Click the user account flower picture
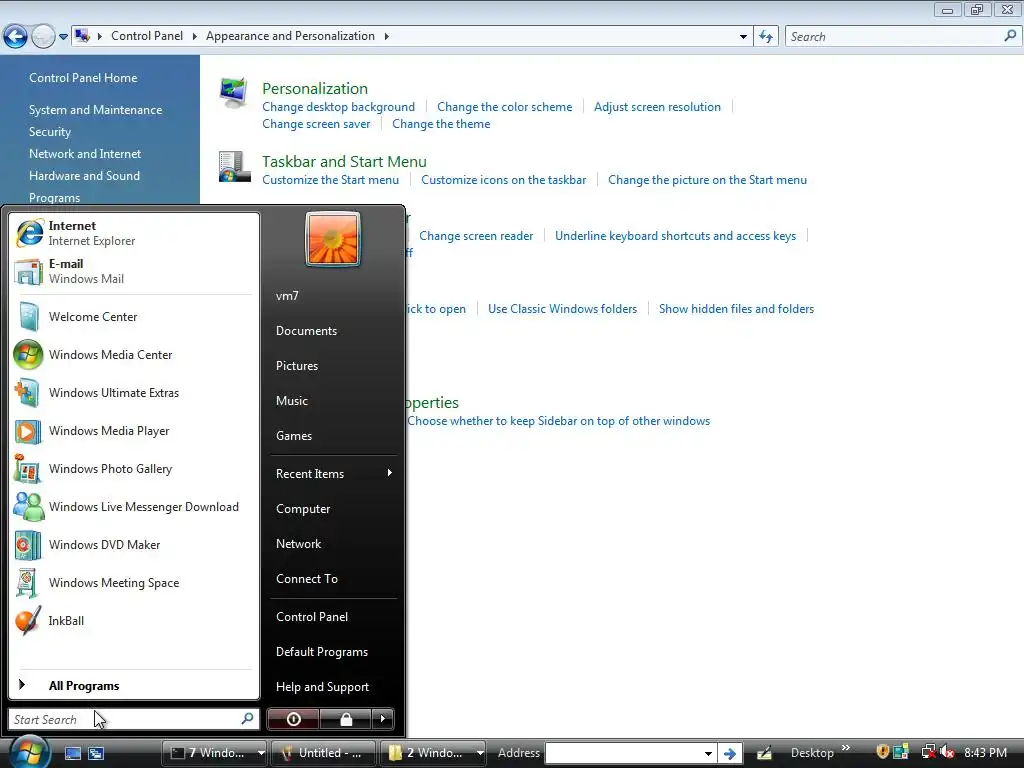Screen dimensions: 1024x768 333,239
